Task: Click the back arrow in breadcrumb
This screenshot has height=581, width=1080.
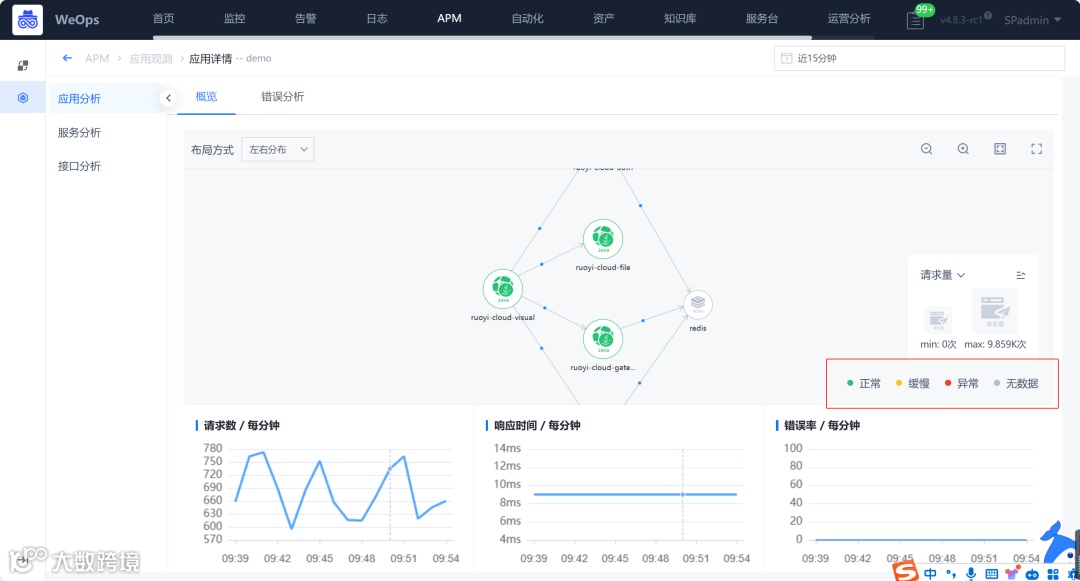Action: coord(67,58)
